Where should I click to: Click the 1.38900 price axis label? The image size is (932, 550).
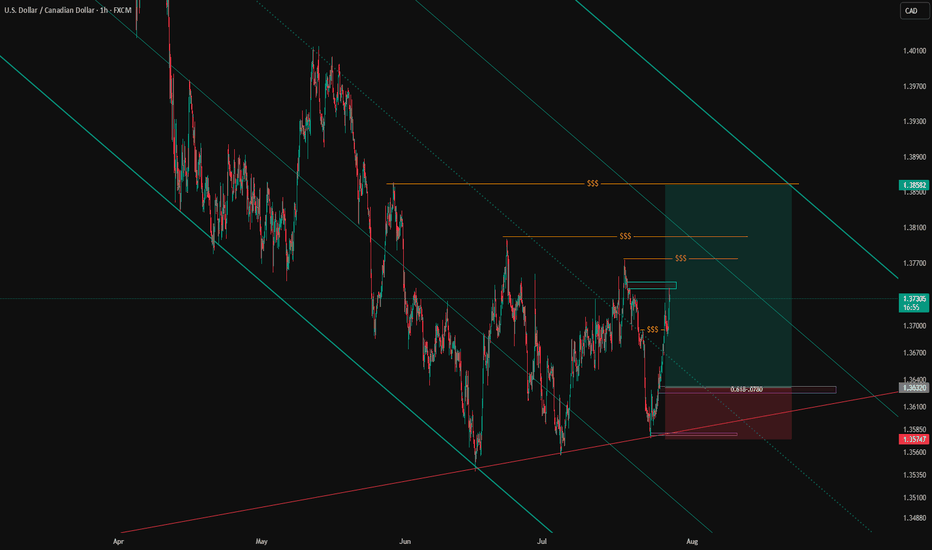point(914,158)
